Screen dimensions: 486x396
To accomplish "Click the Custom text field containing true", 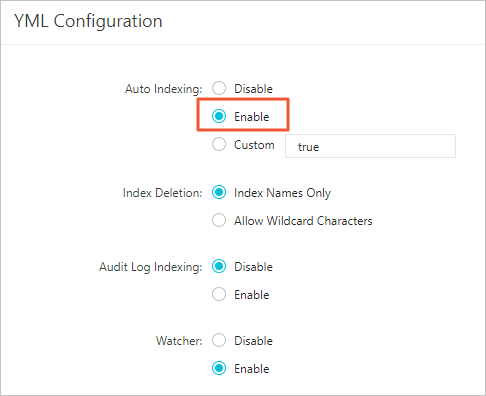I will (x=370, y=146).
